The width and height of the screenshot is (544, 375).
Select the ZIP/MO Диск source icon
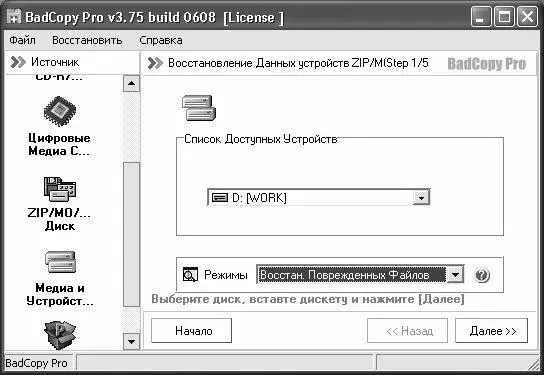click(60, 189)
